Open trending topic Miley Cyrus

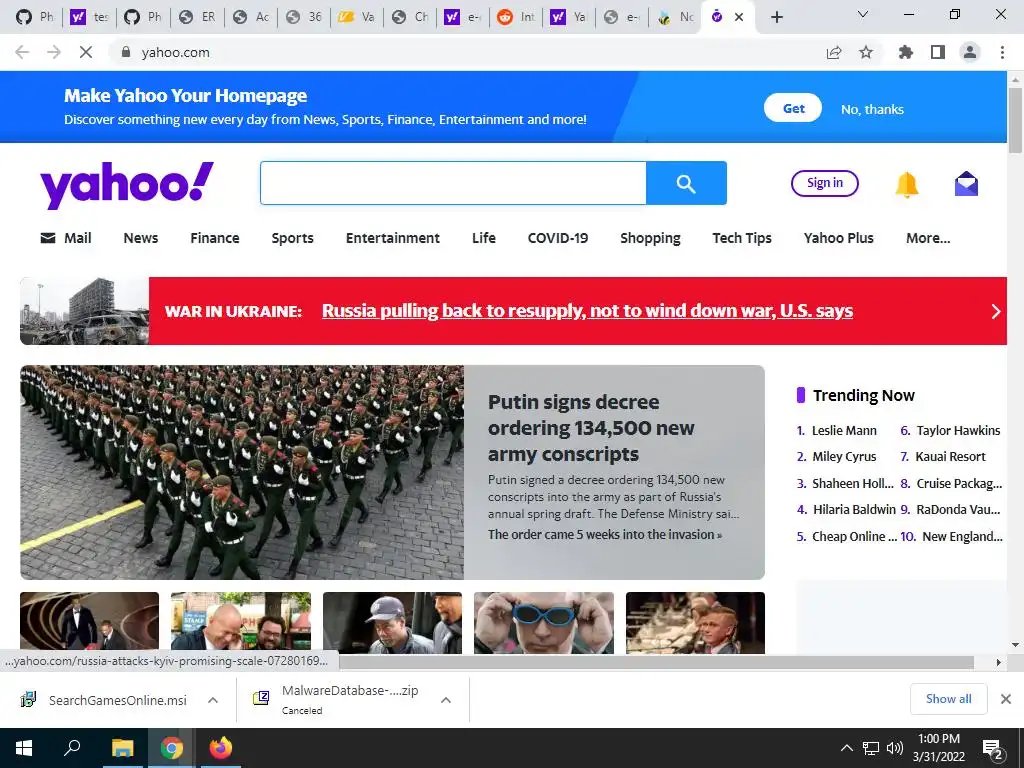[844, 456]
